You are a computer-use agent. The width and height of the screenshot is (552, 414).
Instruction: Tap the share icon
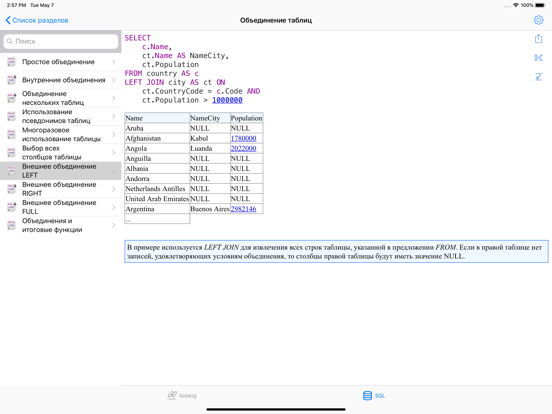538,38
